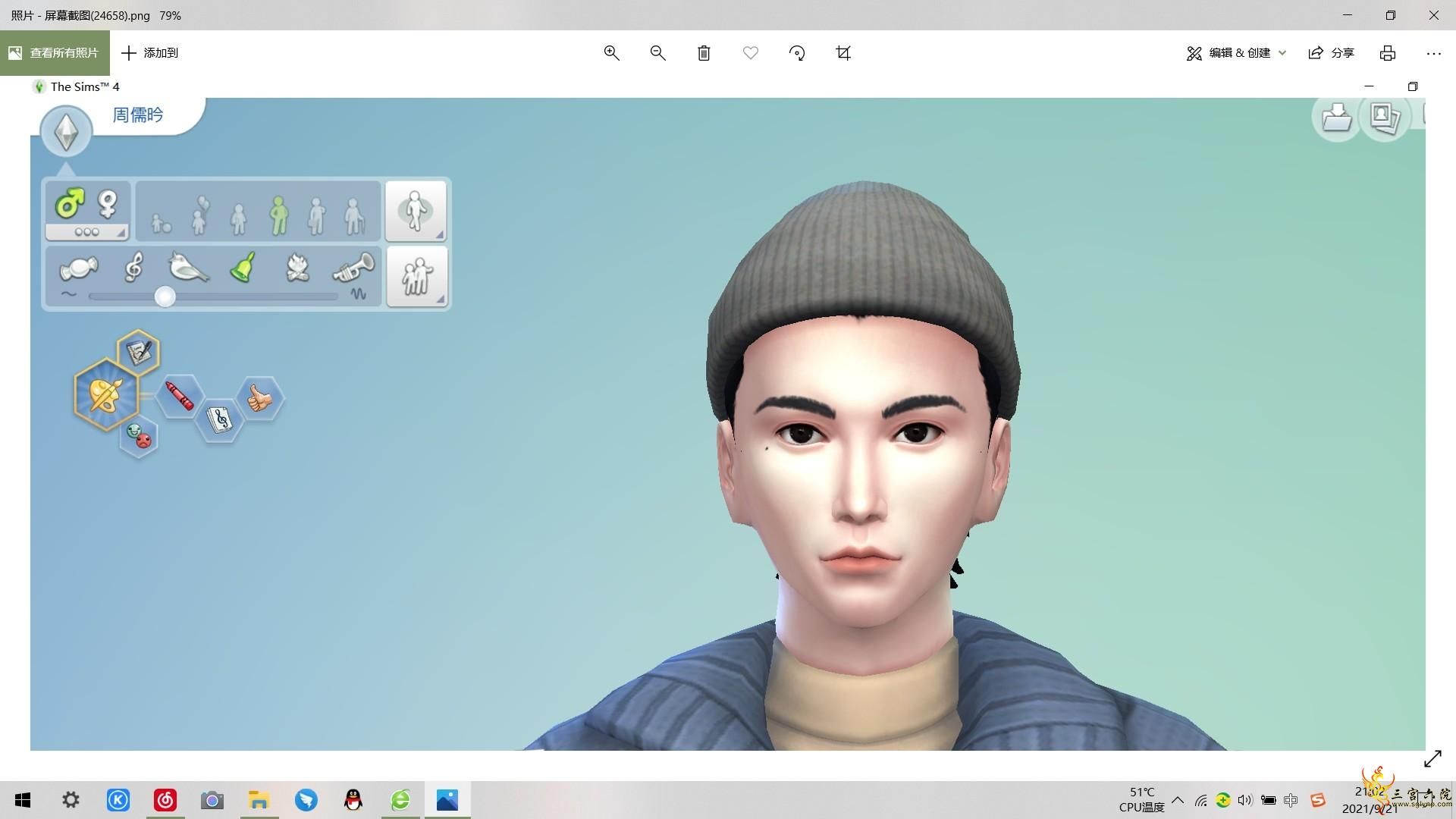Open the bonus trait notepad hexagon
This screenshot has width=1456, height=819.
pos(139,353)
